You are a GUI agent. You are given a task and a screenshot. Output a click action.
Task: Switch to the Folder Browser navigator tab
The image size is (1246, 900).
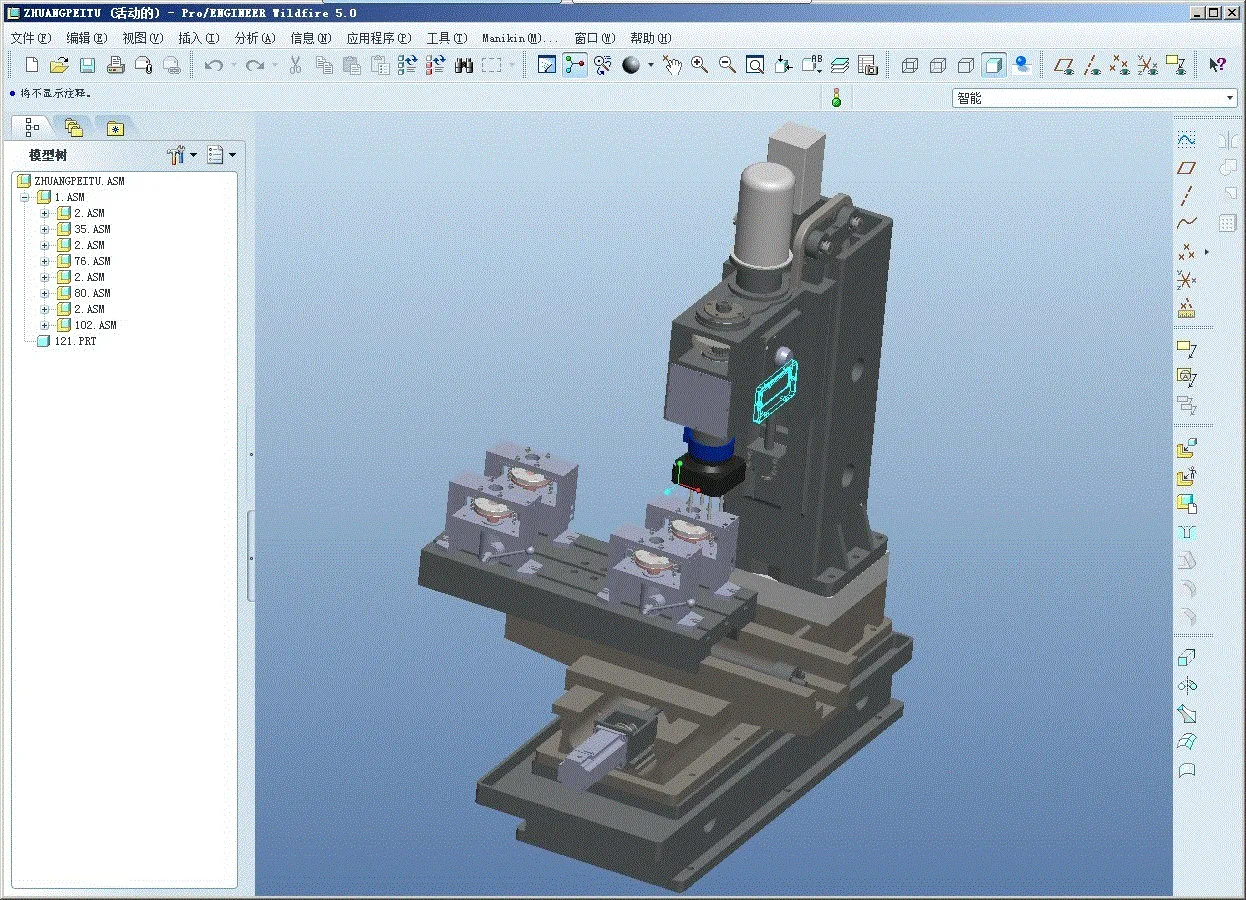click(73, 127)
